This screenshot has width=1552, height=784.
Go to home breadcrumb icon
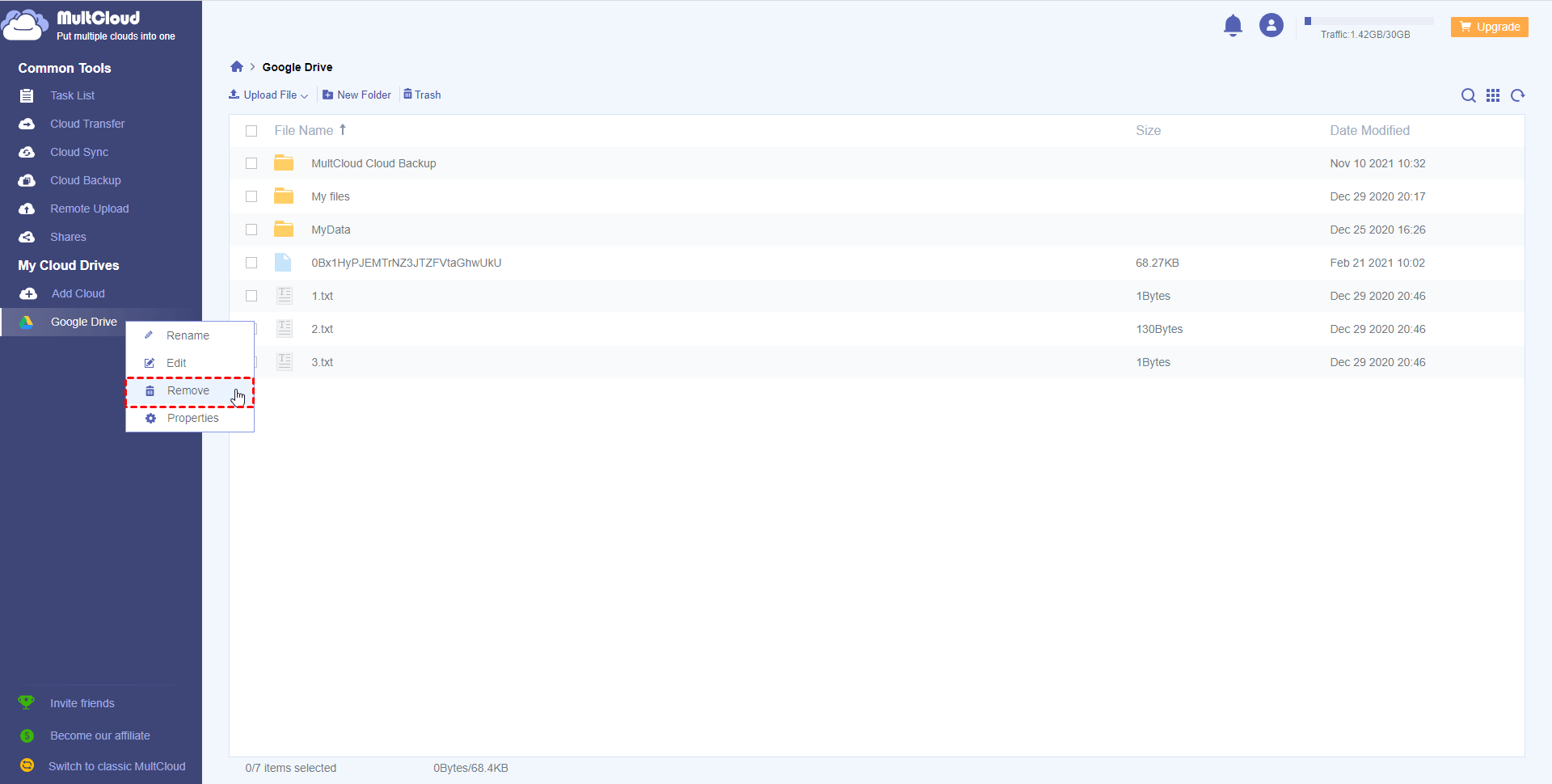point(237,67)
